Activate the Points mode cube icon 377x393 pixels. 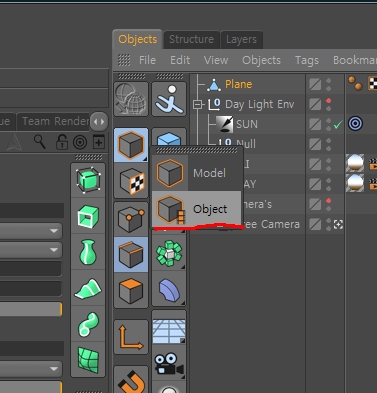click(x=131, y=218)
